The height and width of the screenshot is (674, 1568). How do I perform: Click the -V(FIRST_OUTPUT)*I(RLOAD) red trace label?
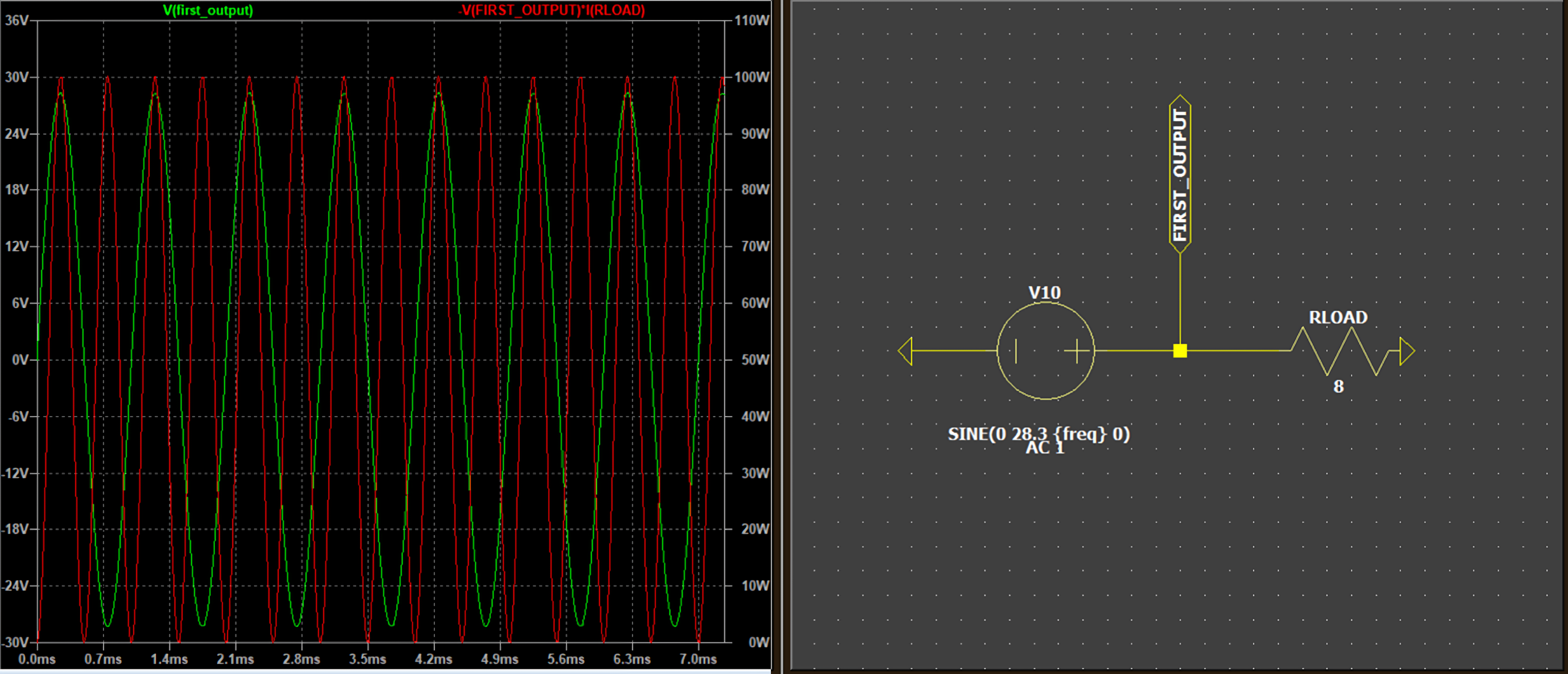(551, 10)
